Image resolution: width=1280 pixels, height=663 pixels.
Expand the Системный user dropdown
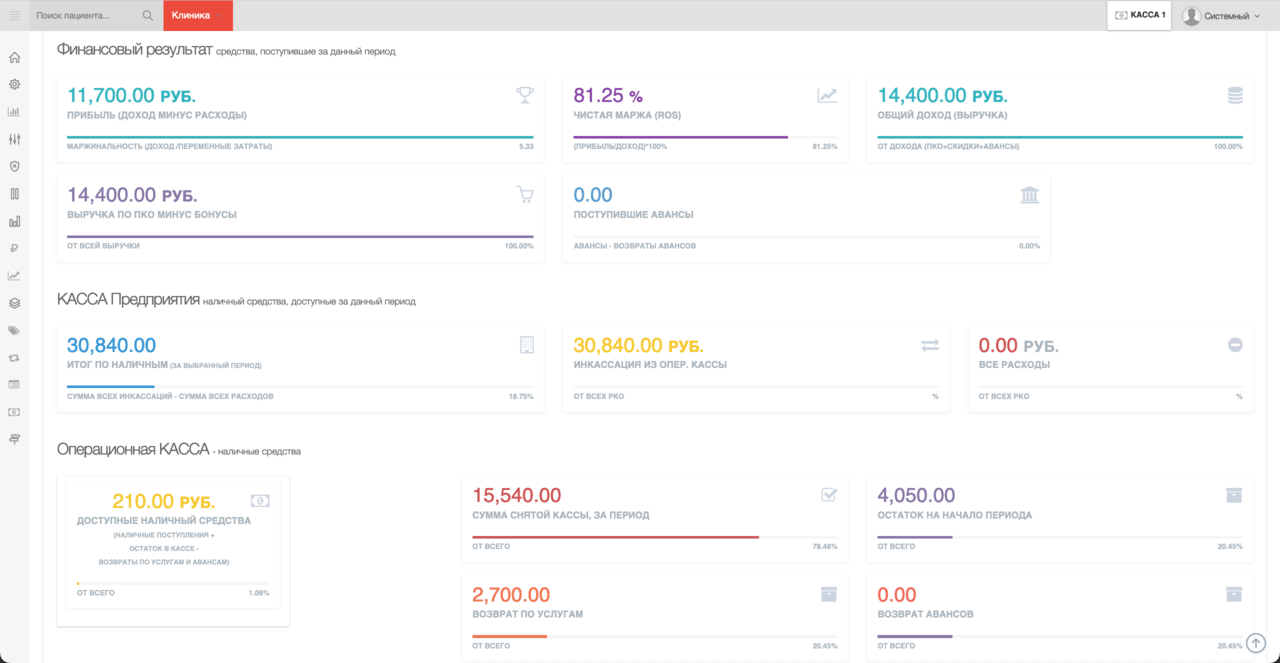point(1221,16)
